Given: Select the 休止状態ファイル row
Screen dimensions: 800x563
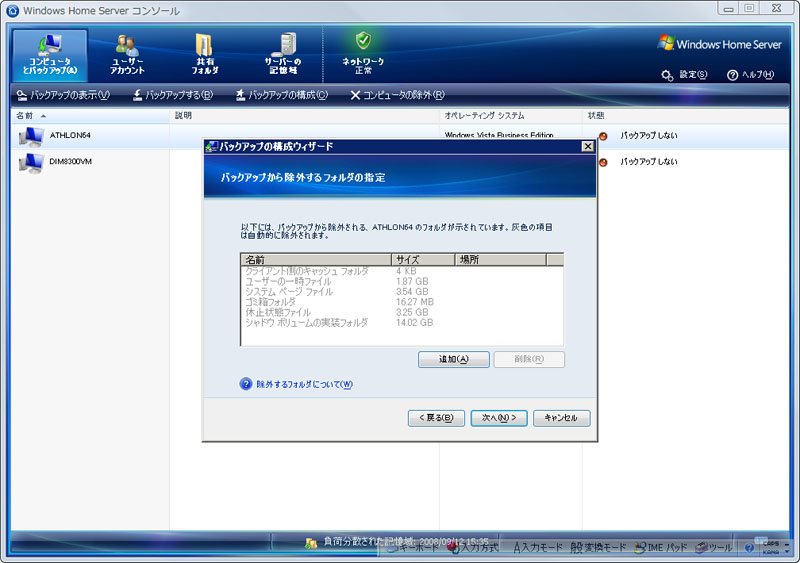Looking at the screenshot, I should click(402, 312).
